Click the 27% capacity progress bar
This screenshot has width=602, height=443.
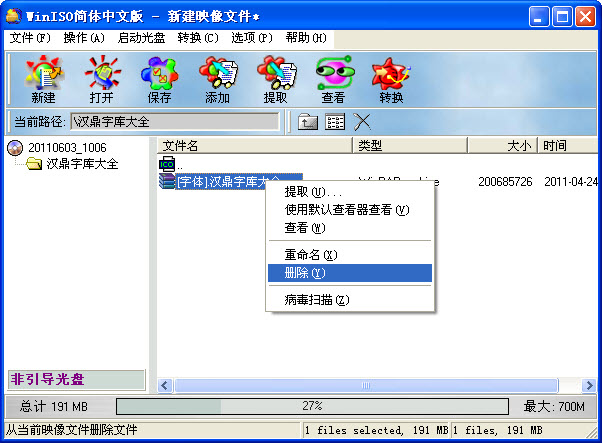pos(313,406)
